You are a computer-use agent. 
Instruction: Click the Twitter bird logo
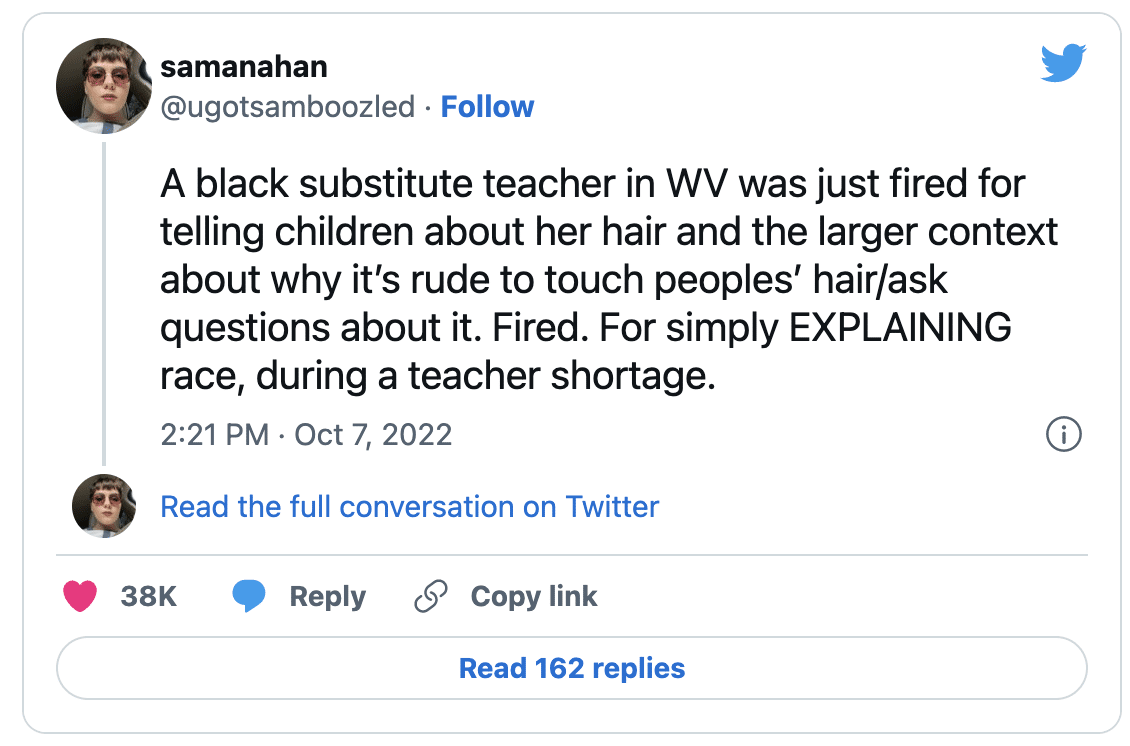tap(1062, 65)
